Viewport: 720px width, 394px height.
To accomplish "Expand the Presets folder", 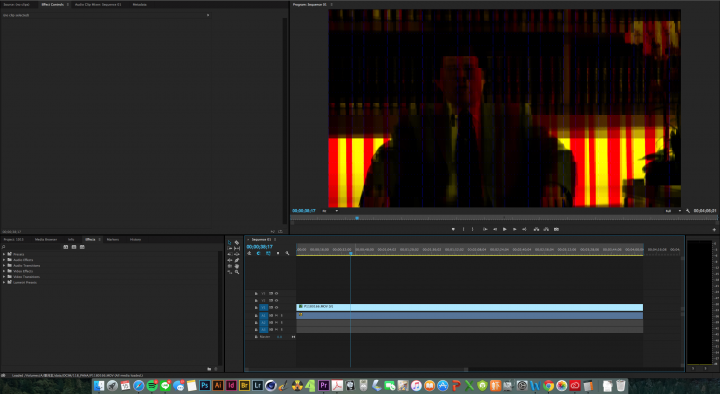I will click(x=4, y=254).
